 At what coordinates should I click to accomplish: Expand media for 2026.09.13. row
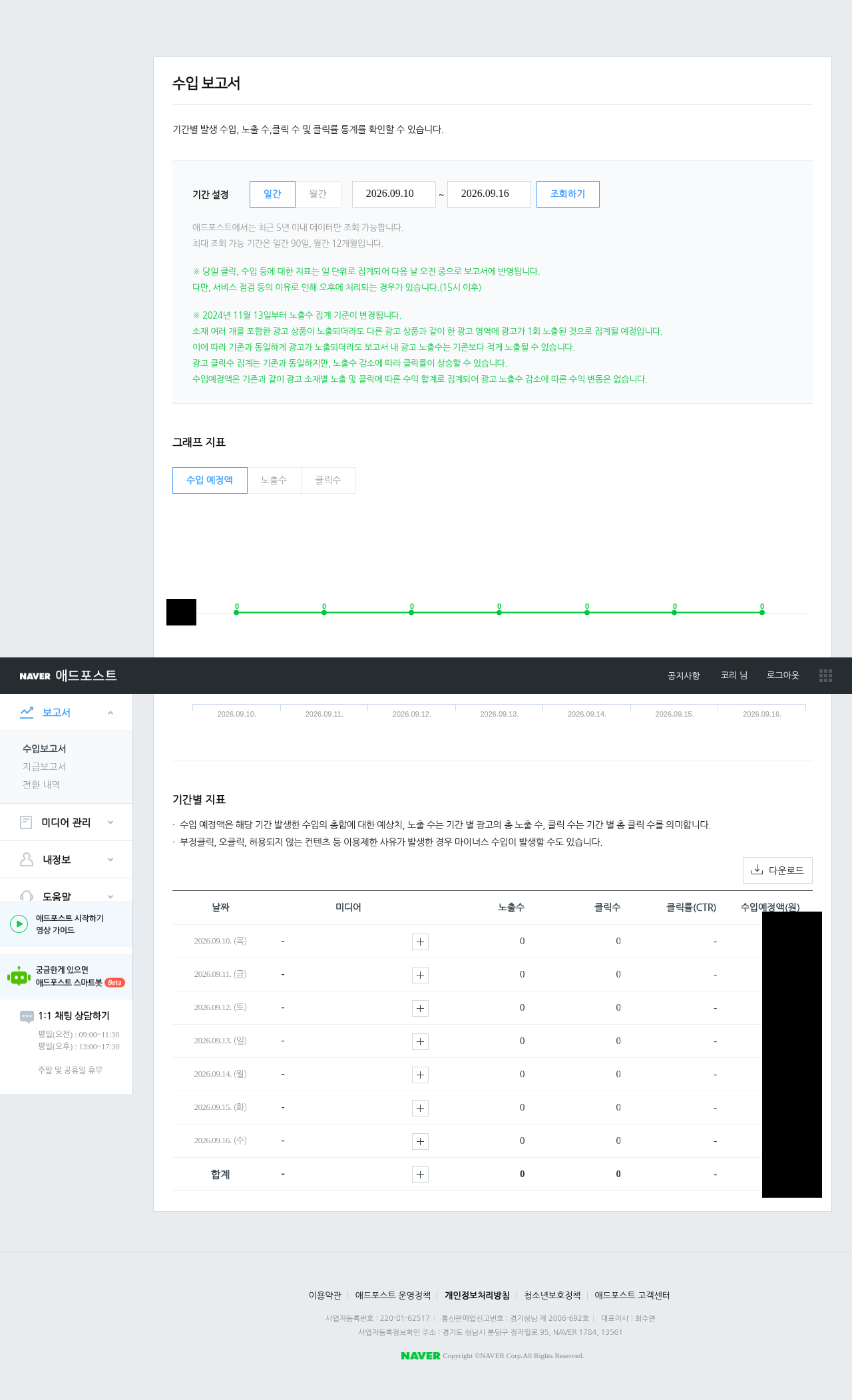pos(420,1041)
